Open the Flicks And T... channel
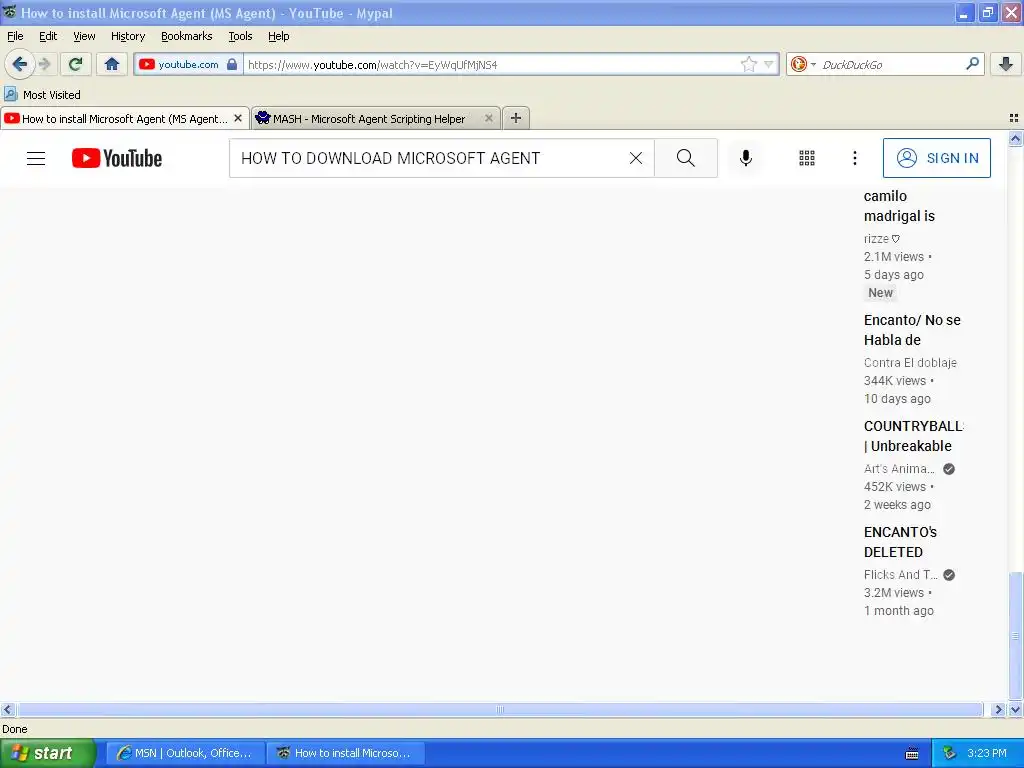 tap(901, 575)
